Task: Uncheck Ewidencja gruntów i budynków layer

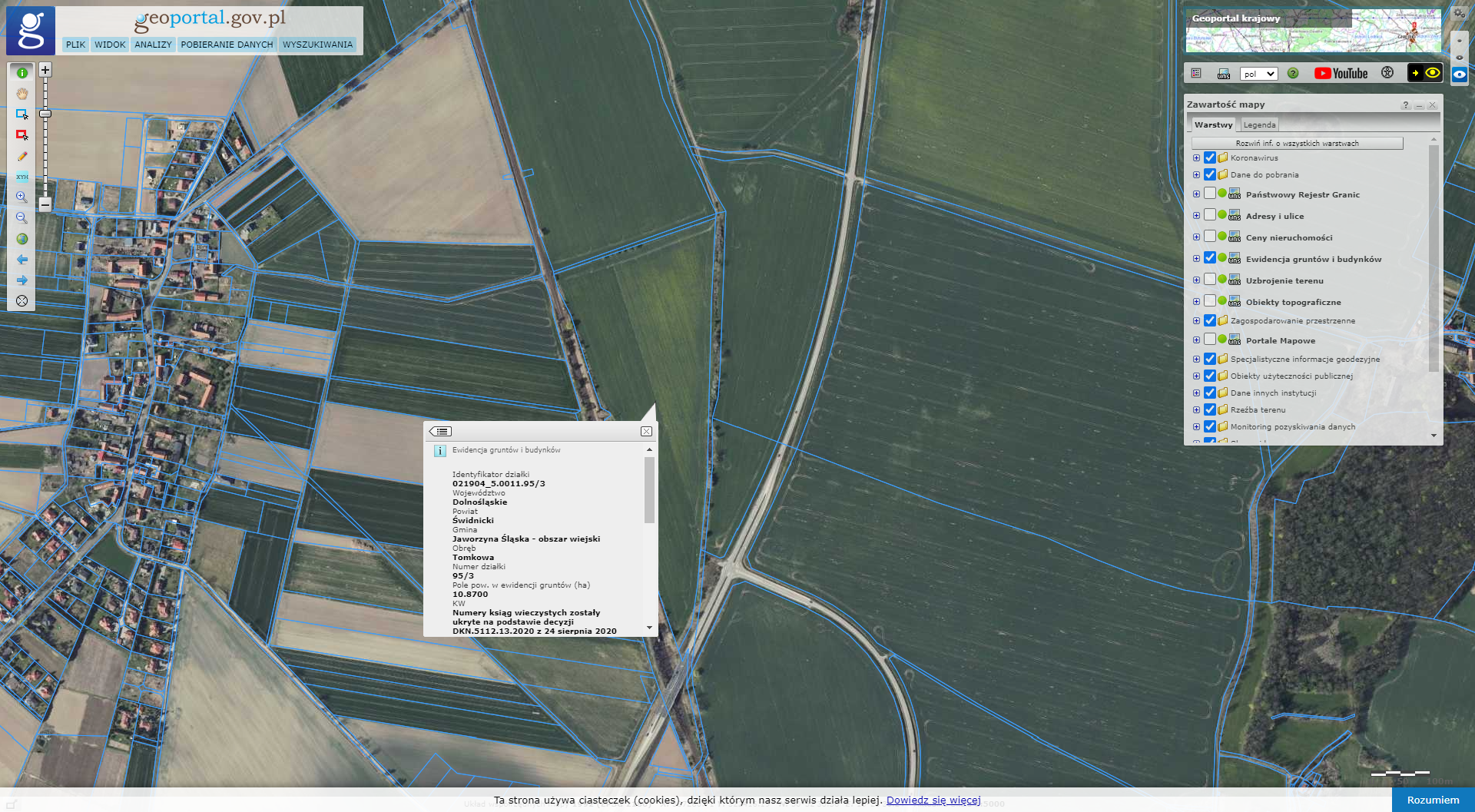Action: (1210, 258)
